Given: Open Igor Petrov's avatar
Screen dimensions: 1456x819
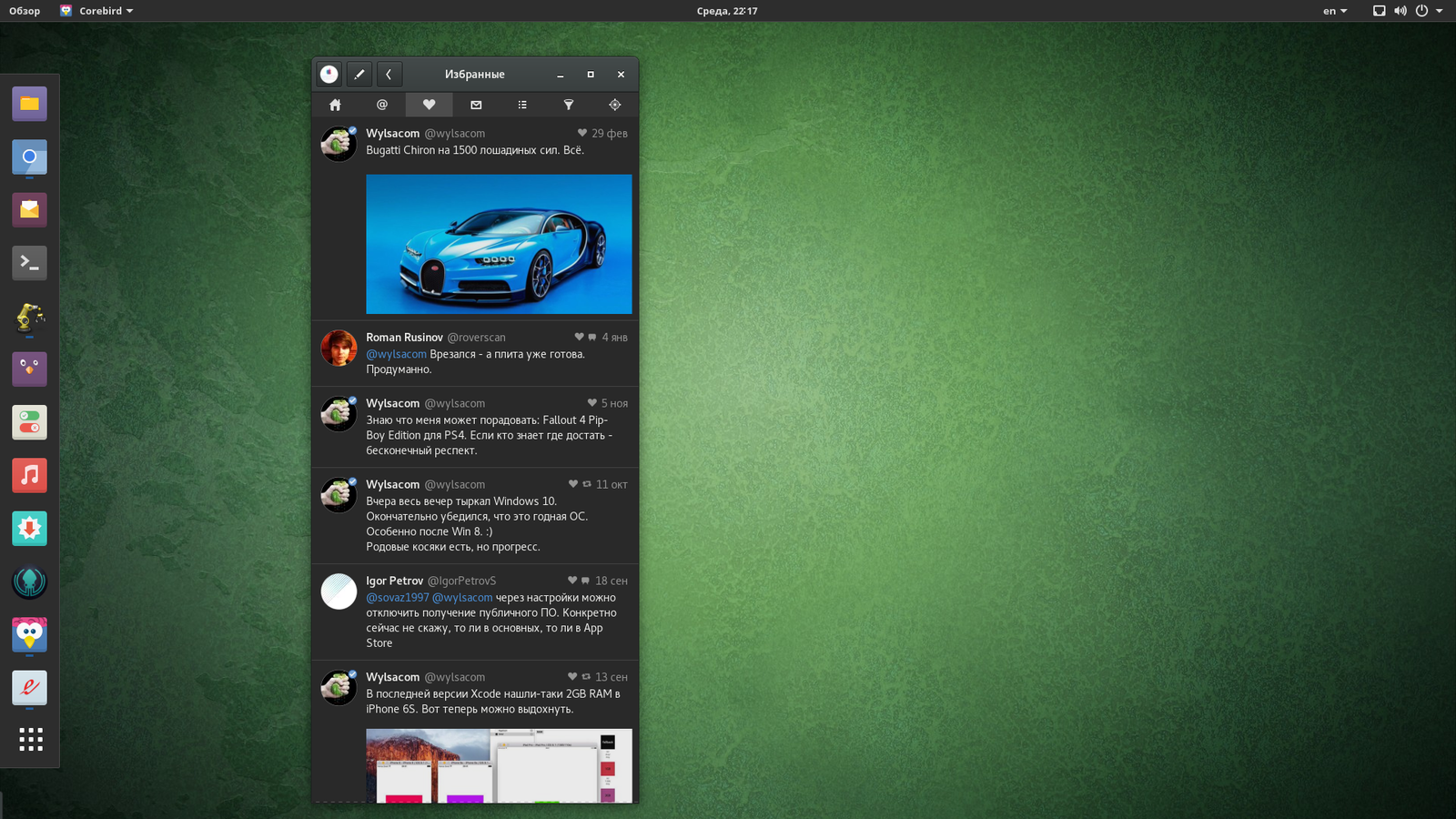Looking at the screenshot, I should pyautogui.click(x=339, y=591).
